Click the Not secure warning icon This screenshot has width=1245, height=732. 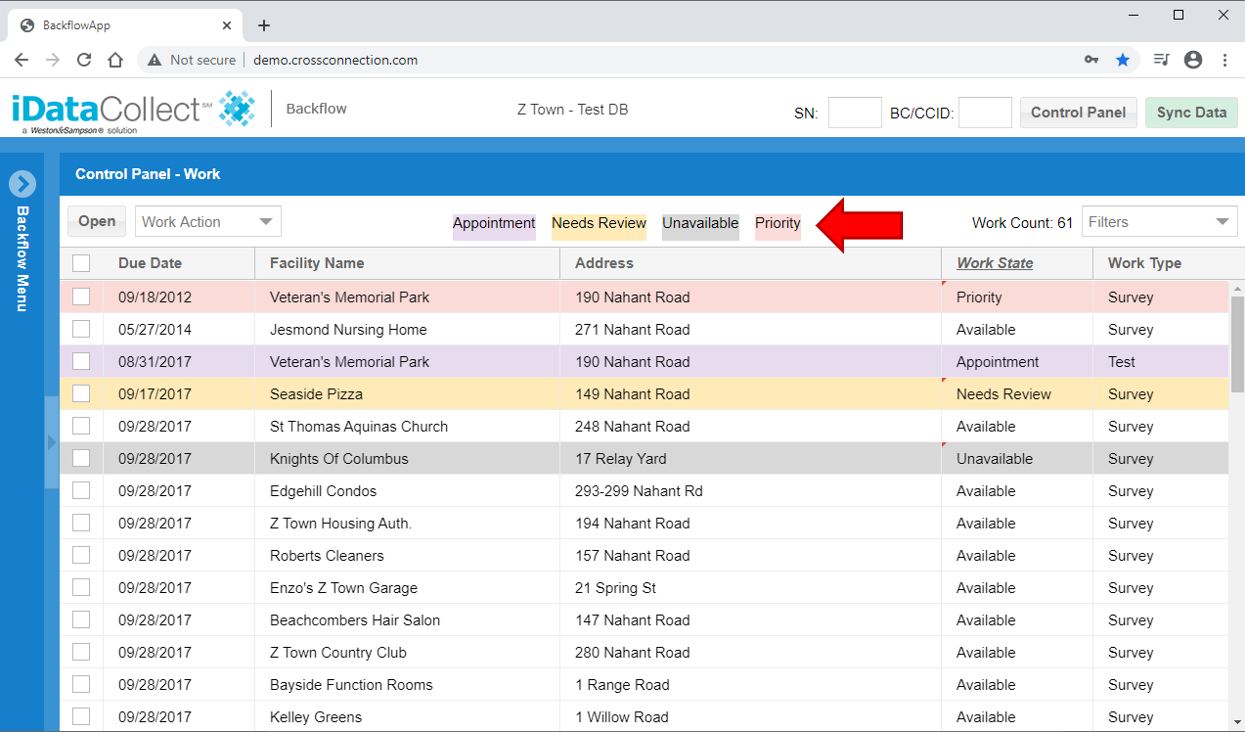tap(154, 60)
